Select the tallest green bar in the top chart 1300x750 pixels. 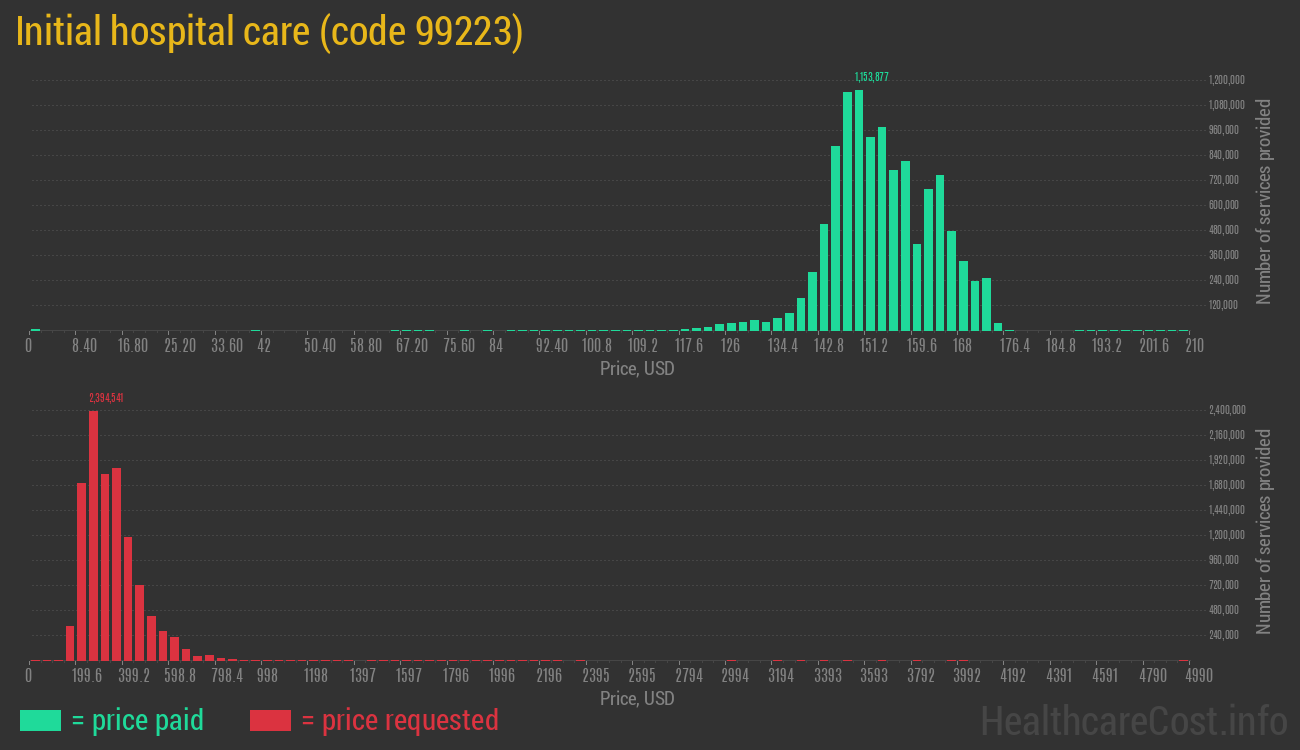pyautogui.click(x=859, y=210)
